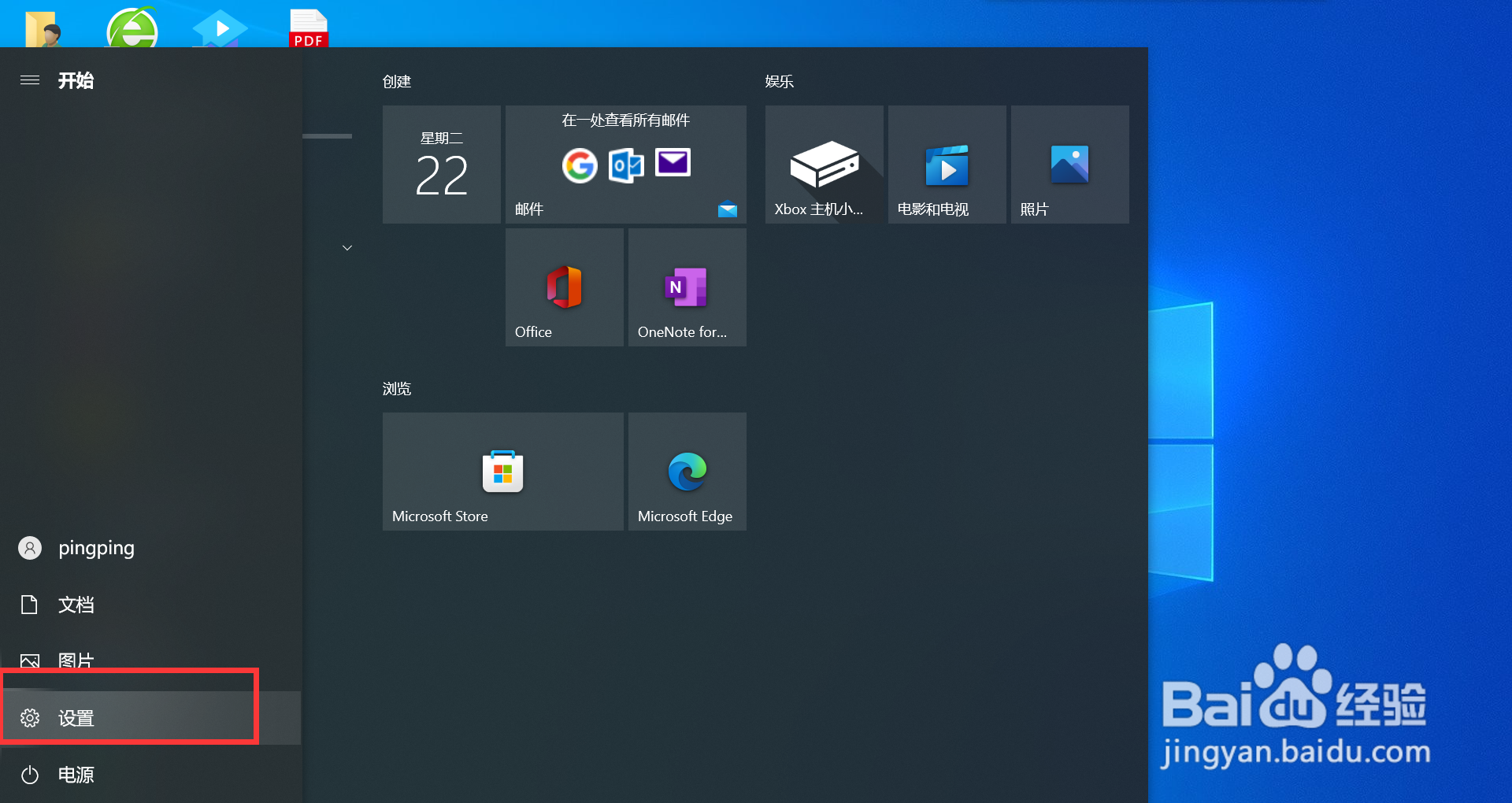Image resolution: width=1512 pixels, height=803 pixels.
Task: Click the green browser icon on desktop
Action: (132, 28)
